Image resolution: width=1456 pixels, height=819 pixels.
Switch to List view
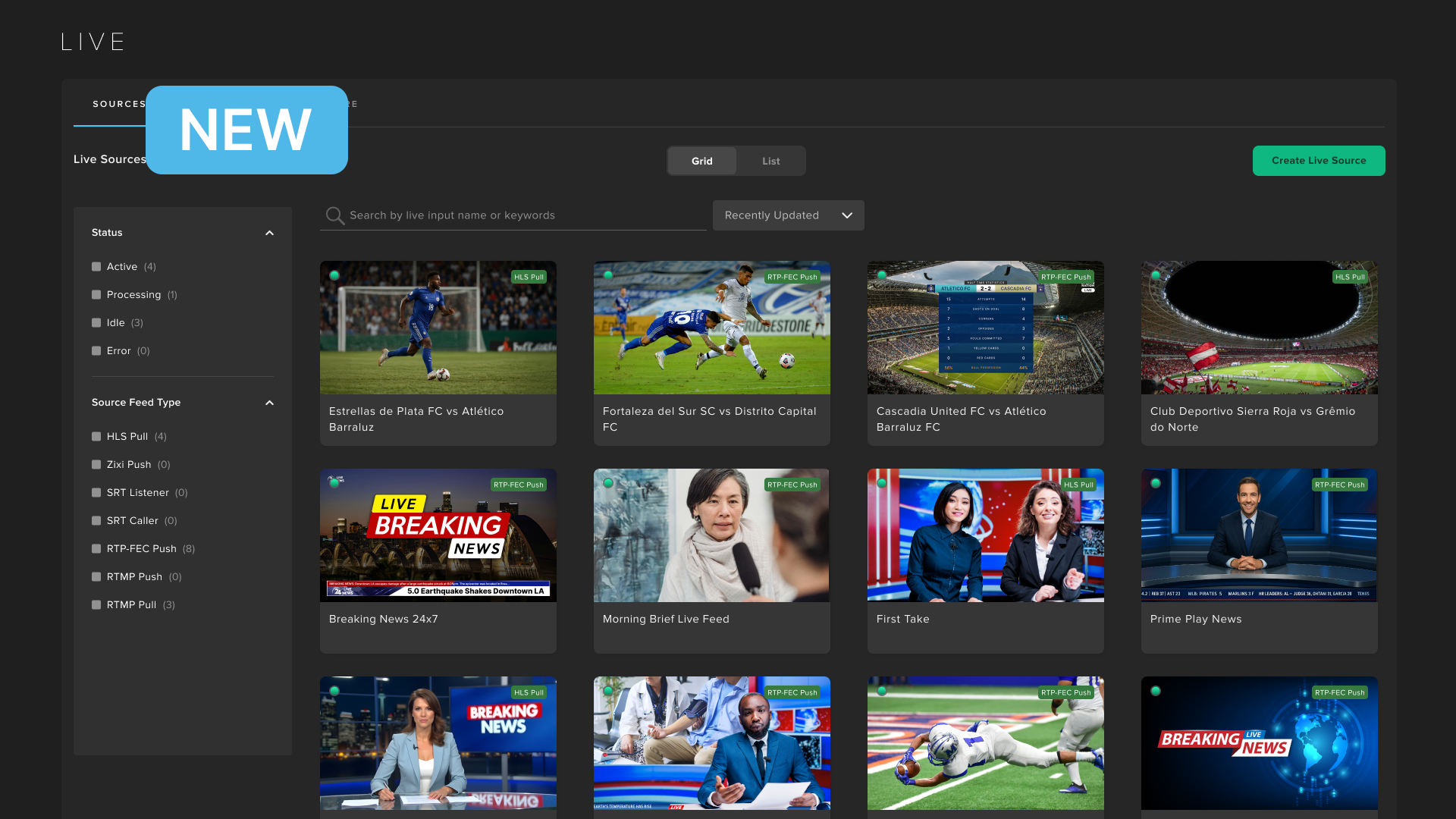coord(770,161)
